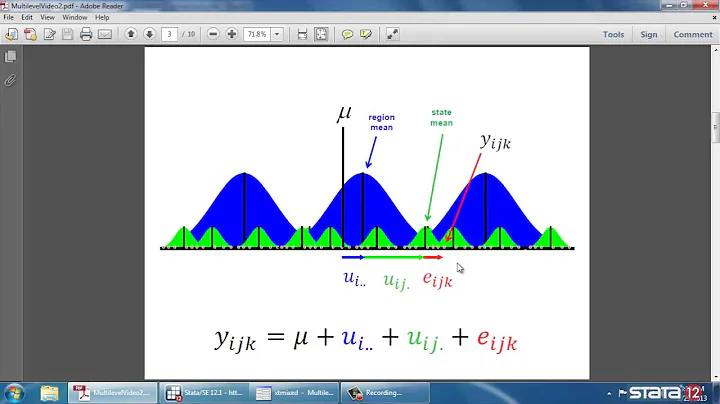Viewport: 720px width, 404px height.
Task: Click the scrollbar up arrow
Action: tap(715, 49)
